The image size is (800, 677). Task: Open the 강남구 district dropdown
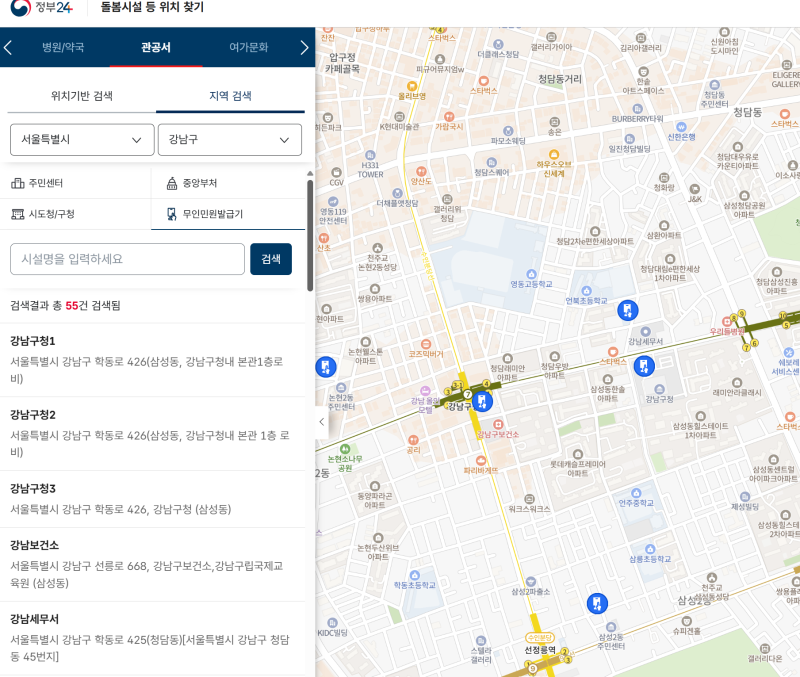(x=230, y=140)
